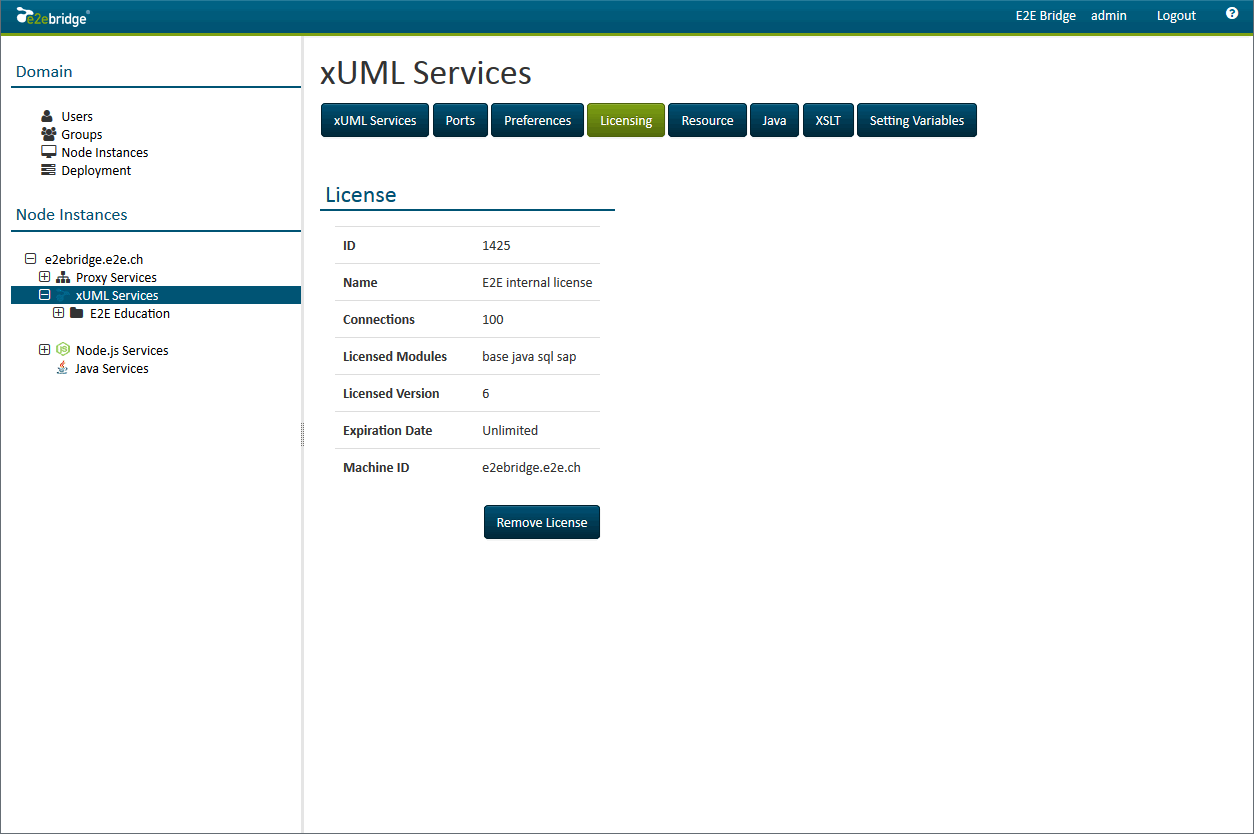Expand the Proxy Services tree node
This screenshot has height=834, width=1254.
coord(44,277)
